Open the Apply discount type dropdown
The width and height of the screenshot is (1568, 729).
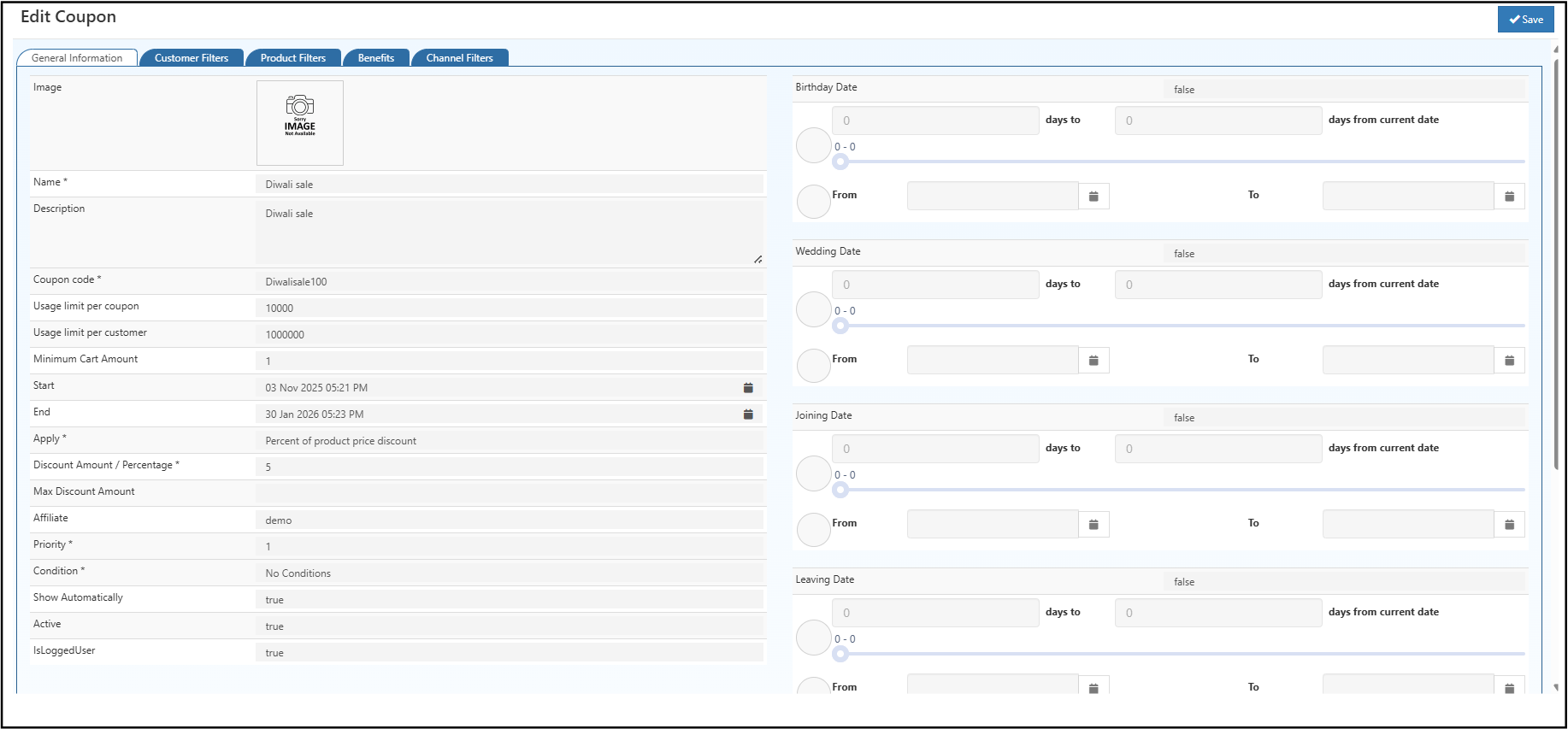(509, 441)
